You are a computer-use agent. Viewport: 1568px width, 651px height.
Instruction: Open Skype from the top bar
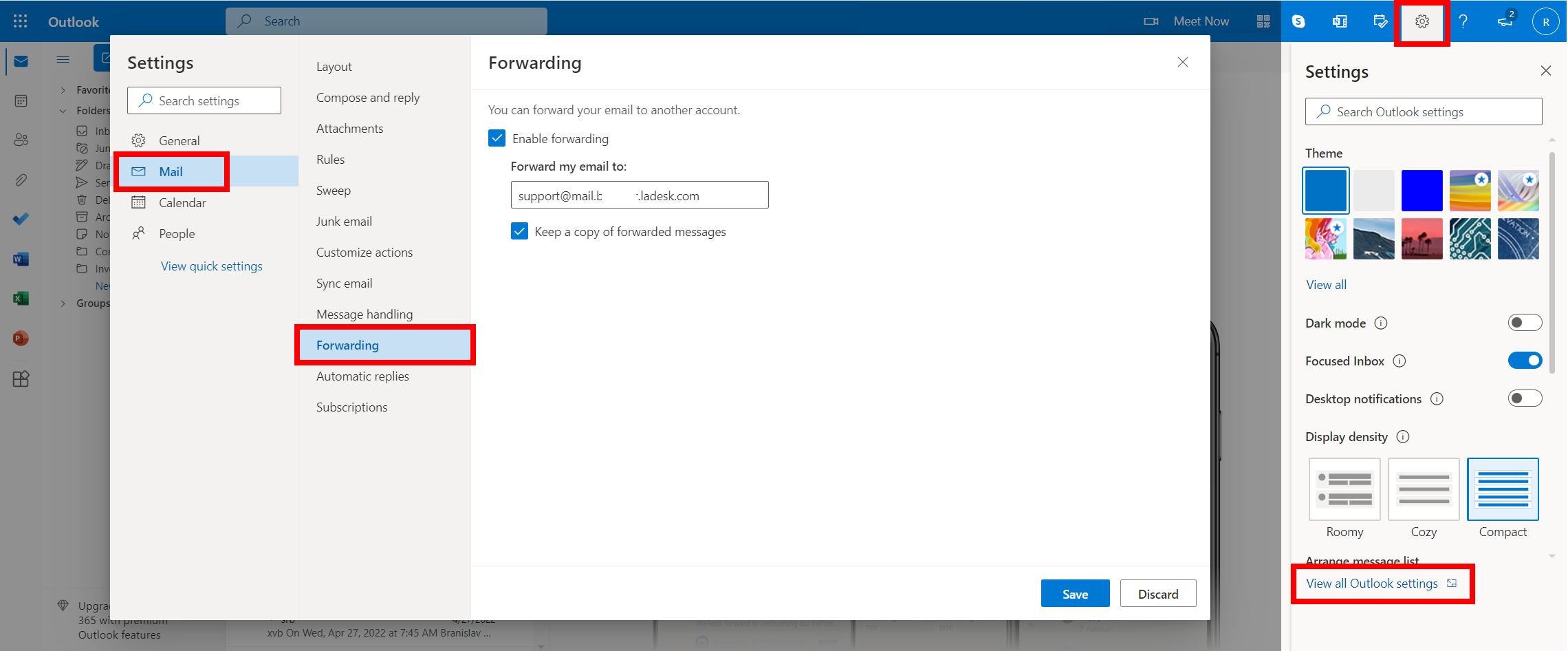[1298, 21]
